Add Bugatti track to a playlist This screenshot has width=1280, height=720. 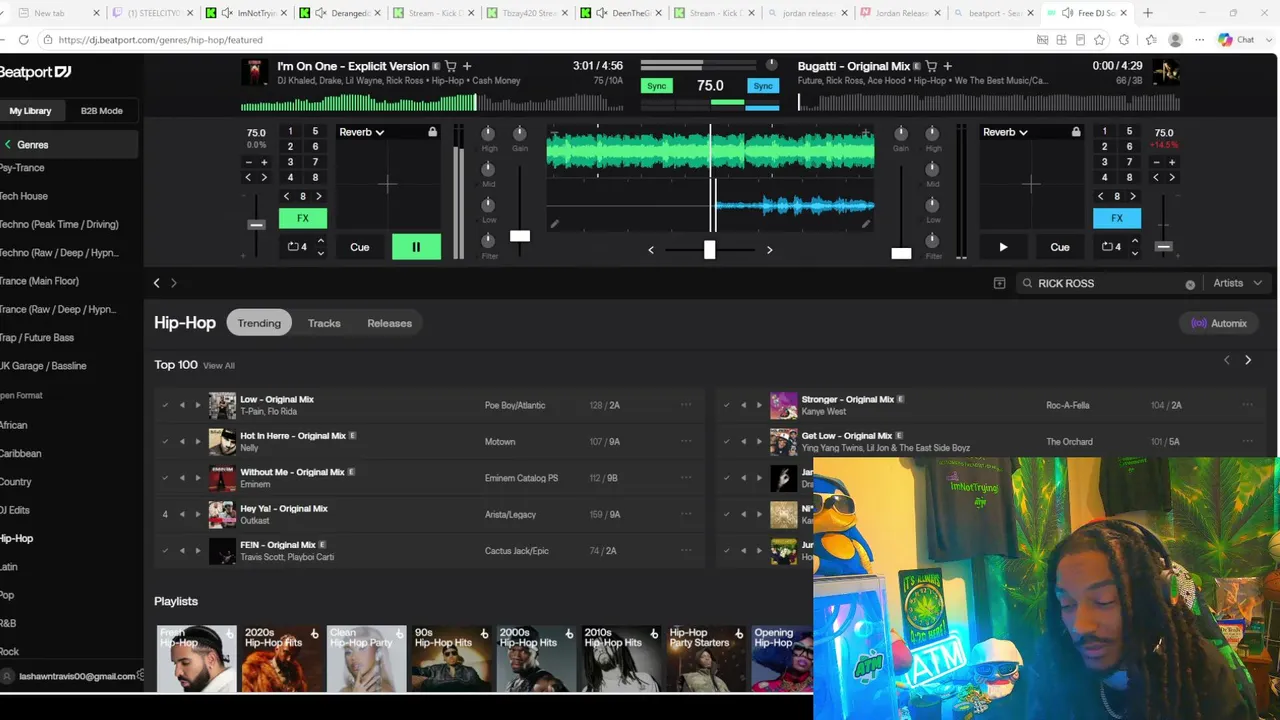948,66
